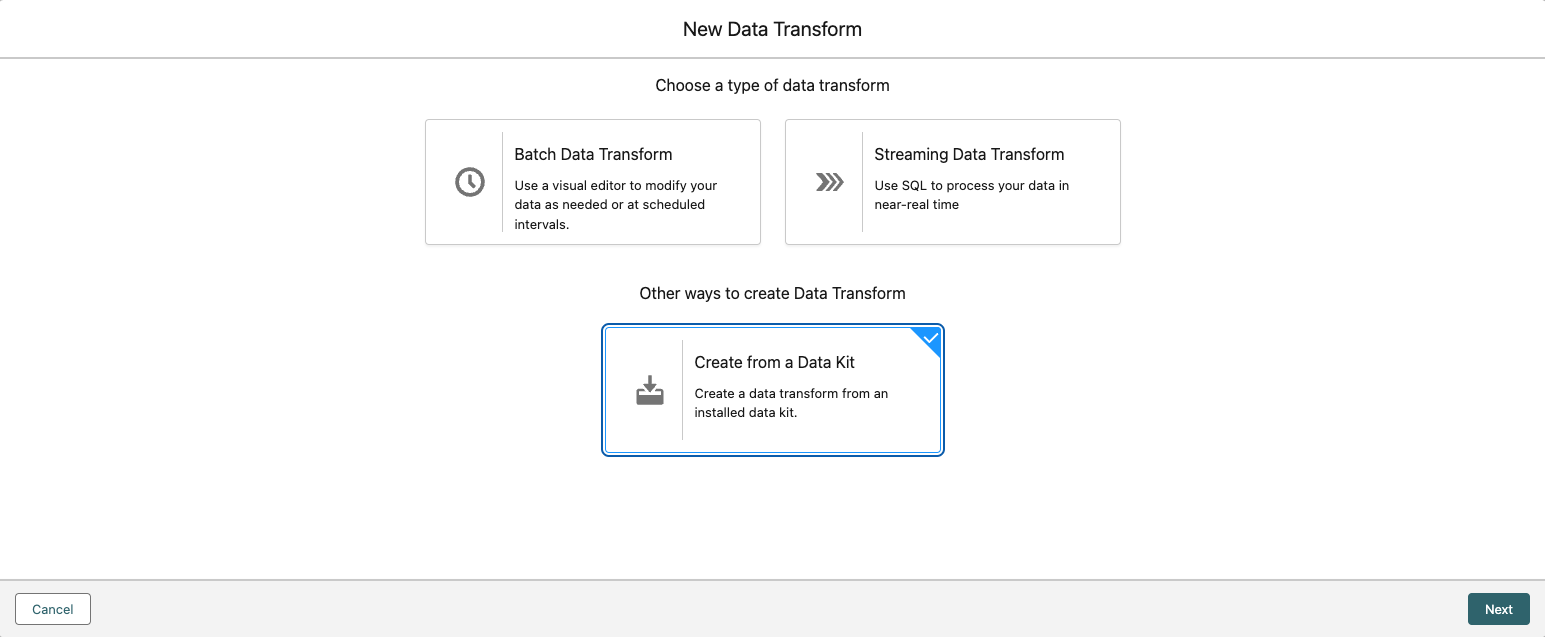Choose the Streaming Data Transform title
This screenshot has height=637, width=1545.
click(969, 154)
